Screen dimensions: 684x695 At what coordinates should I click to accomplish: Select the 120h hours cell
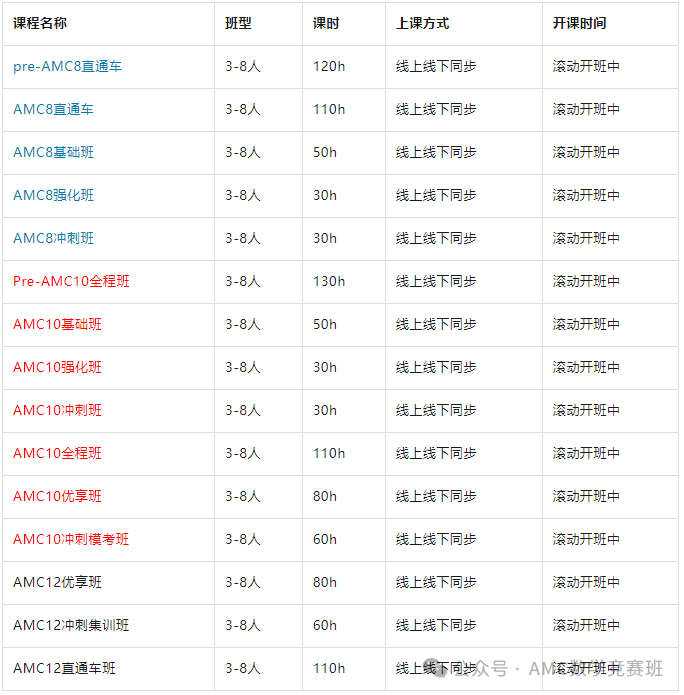click(x=329, y=66)
